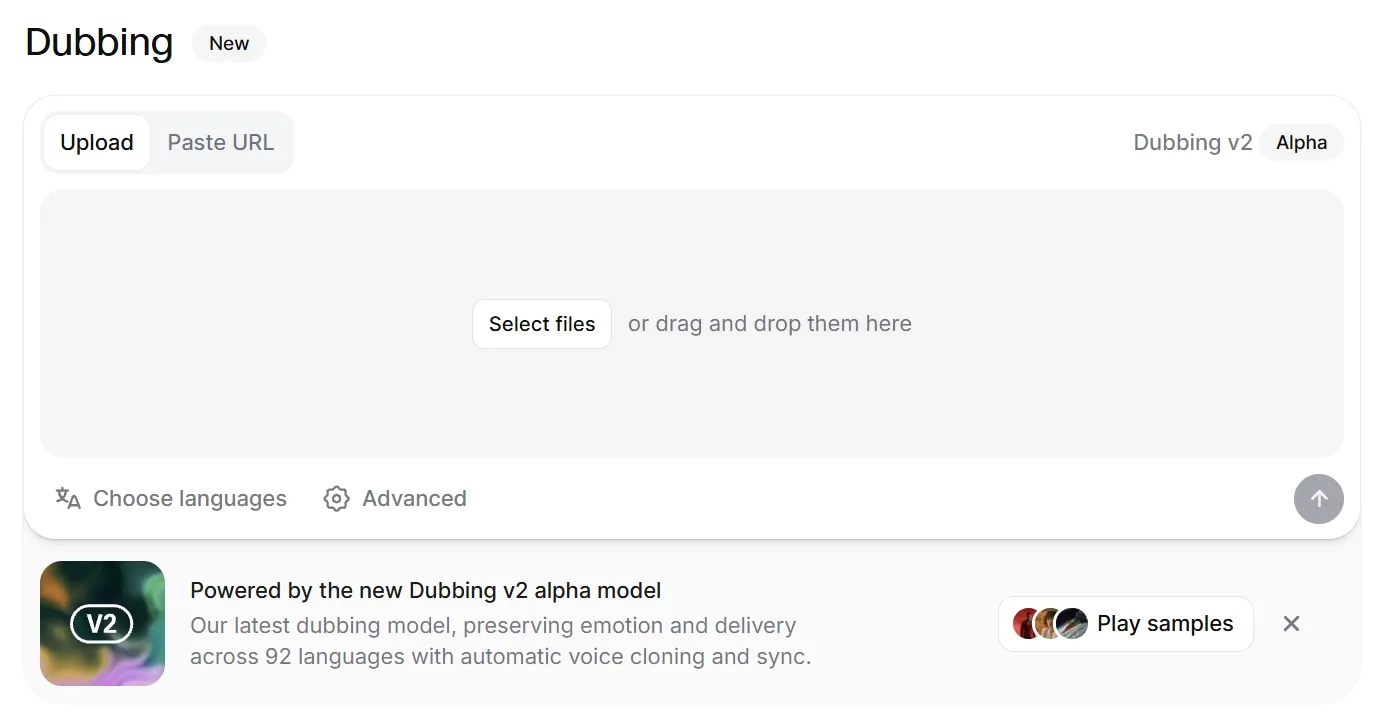Screen dimensions: 1388x718
Task: Open the V2 model thumbnail image
Action: (x=103, y=623)
